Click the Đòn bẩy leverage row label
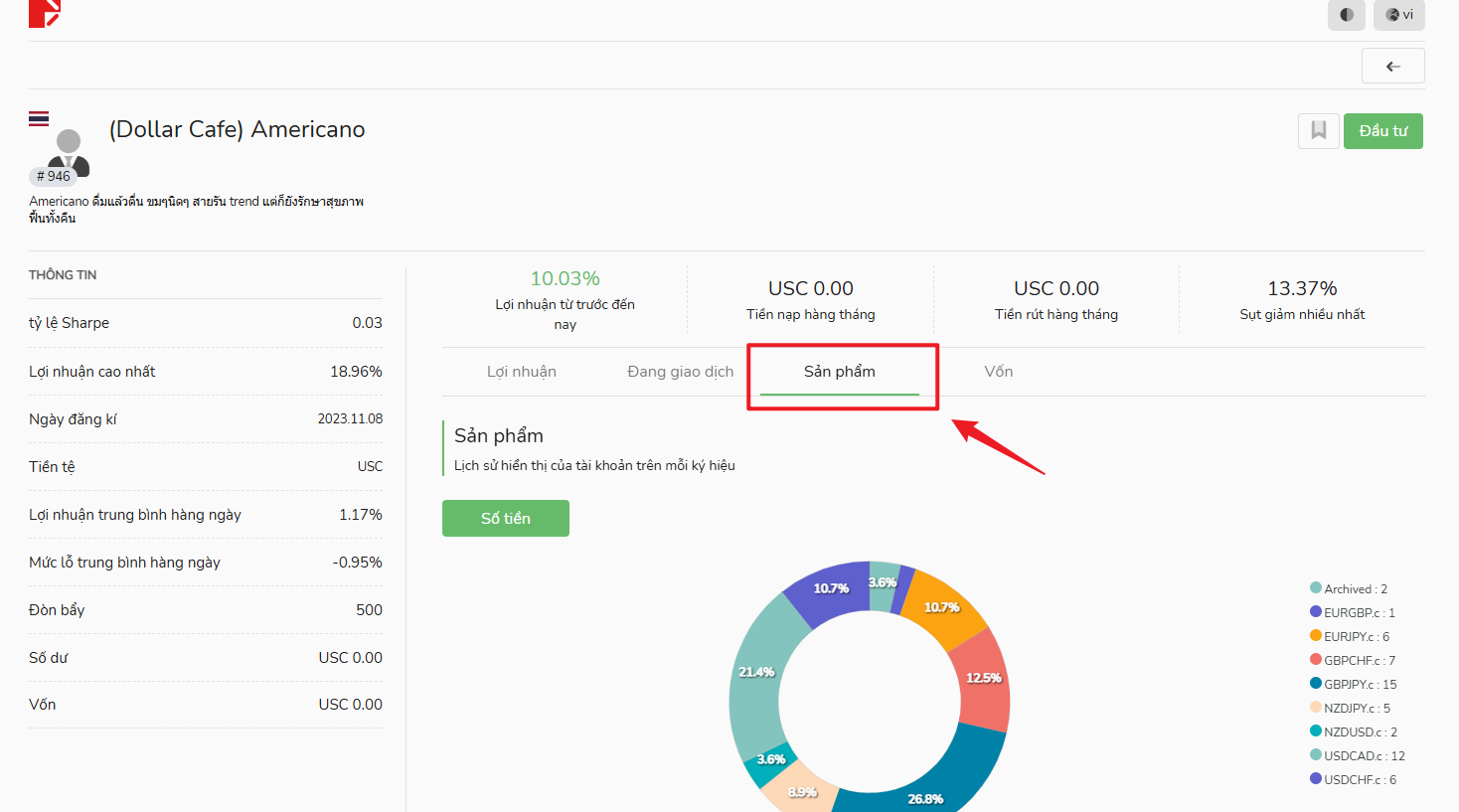This screenshot has height=812, width=1459. (x=57, y=610)
